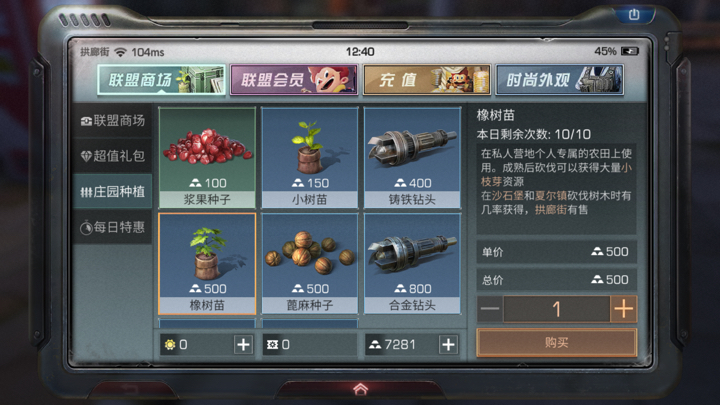
Task: Choose the 铸铁钻头 cast iron drill item
Action: pyautogui.click(x=412, y=158)
